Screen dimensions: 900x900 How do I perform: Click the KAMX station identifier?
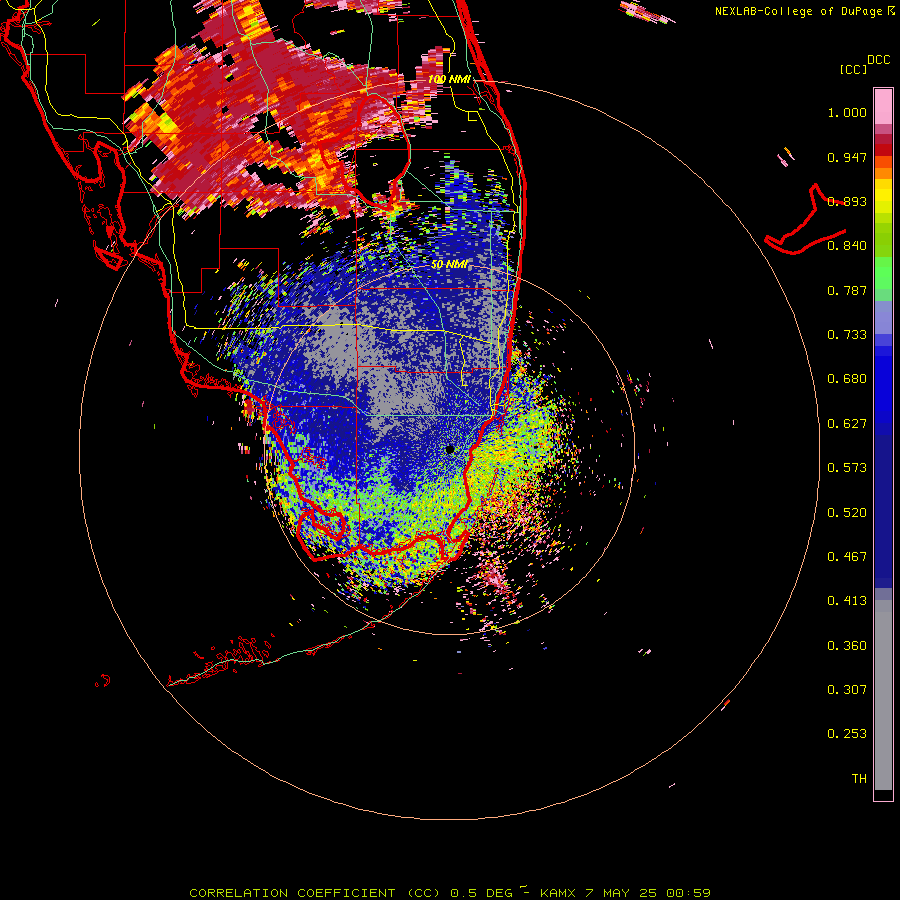coord(558,893)
